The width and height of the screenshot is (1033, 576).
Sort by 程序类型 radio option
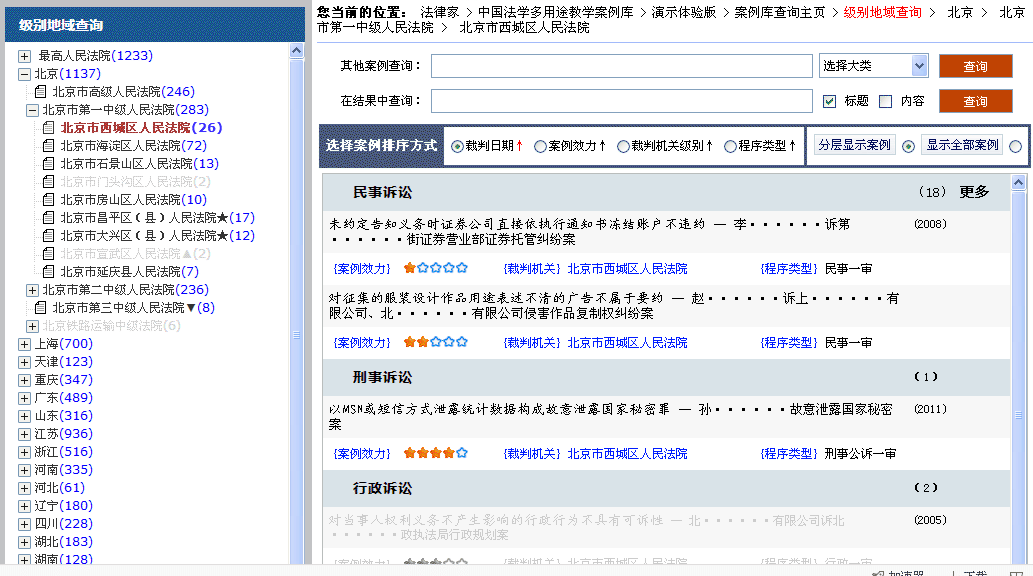coord(730,146)
